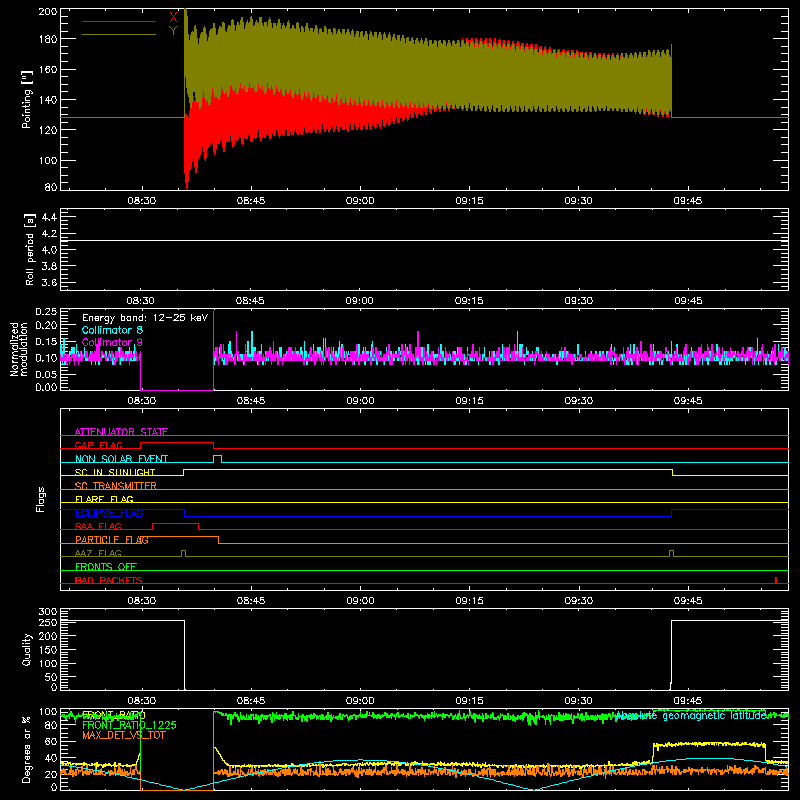Screen dimensions: 800x800
Task: Click the BAD_PACKETS flag label
Action: [x=109, y=580]
